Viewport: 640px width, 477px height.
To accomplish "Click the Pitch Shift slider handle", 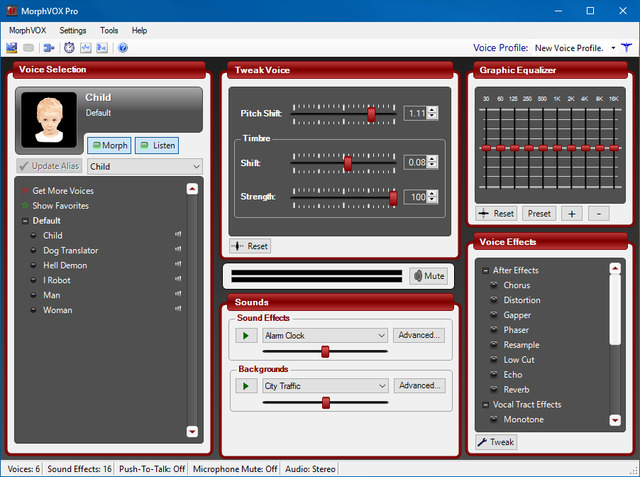I will tap(371, 114).
